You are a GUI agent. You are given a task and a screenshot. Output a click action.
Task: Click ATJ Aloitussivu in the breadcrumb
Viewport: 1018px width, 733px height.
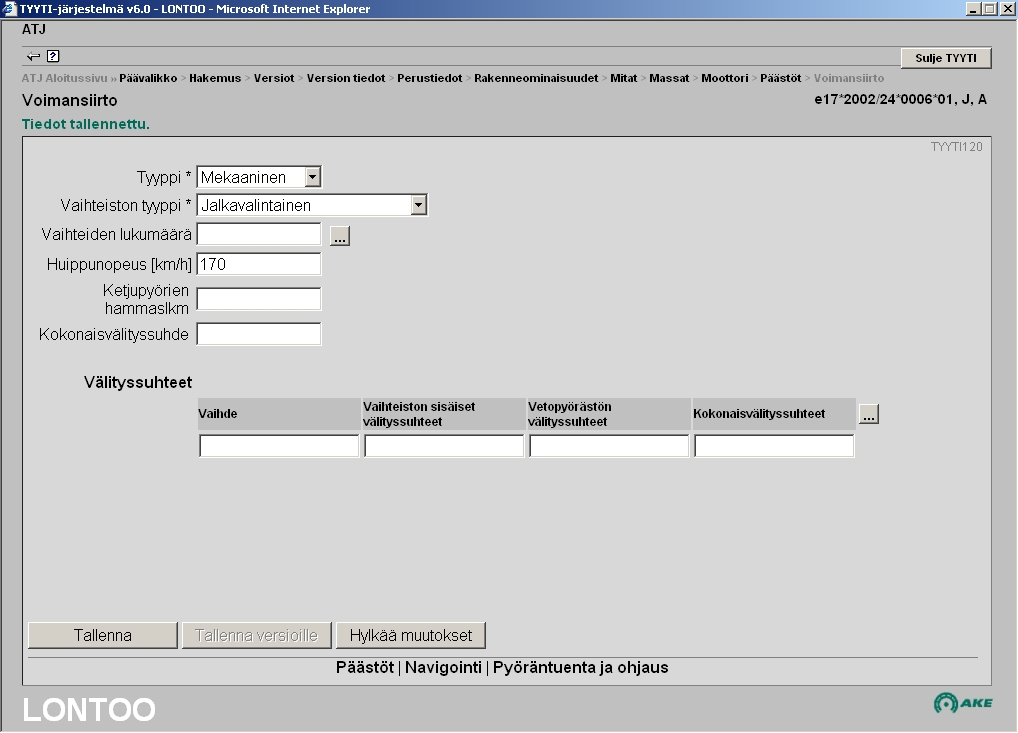[64, 78]
